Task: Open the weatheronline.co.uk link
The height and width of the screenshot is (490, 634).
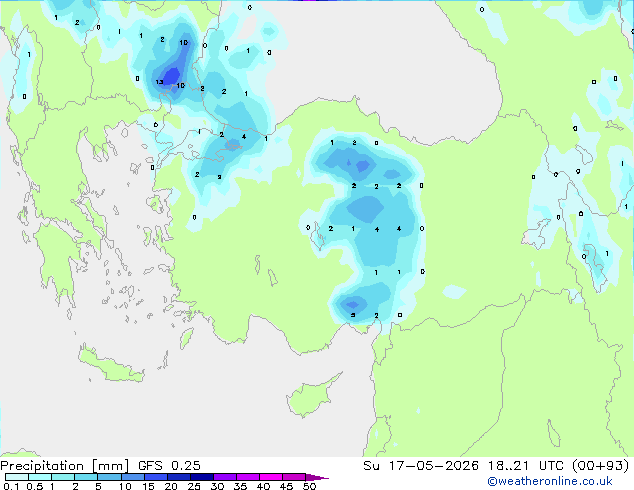Action: coord(550,481)
